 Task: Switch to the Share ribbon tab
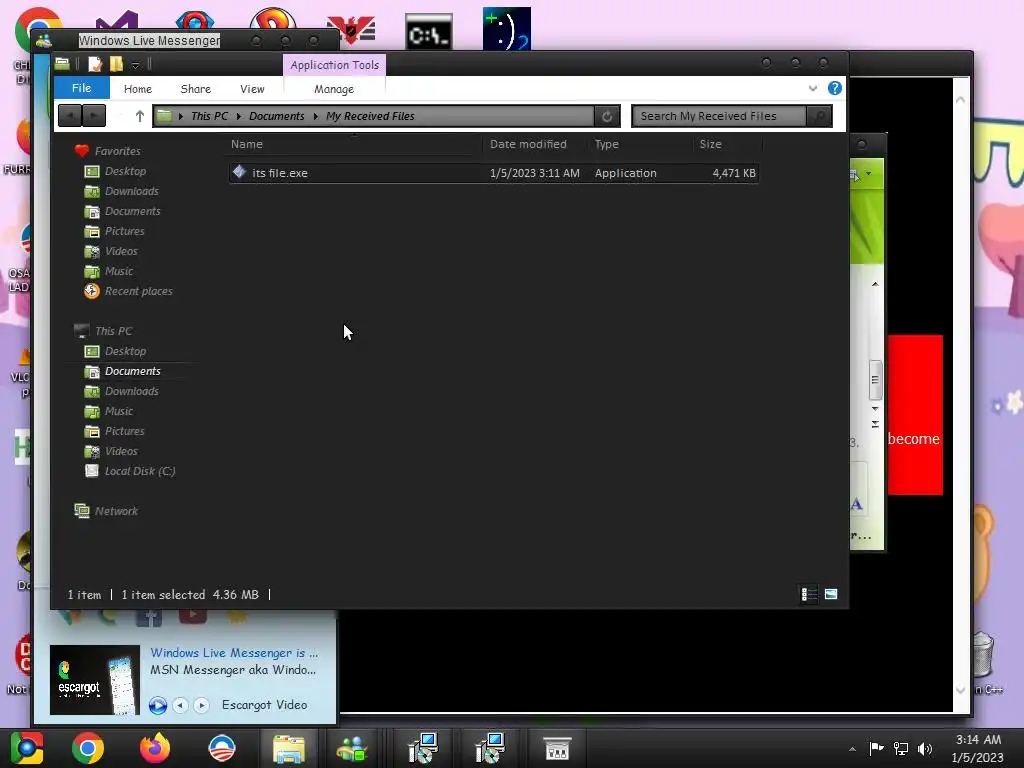pos(196,89)
